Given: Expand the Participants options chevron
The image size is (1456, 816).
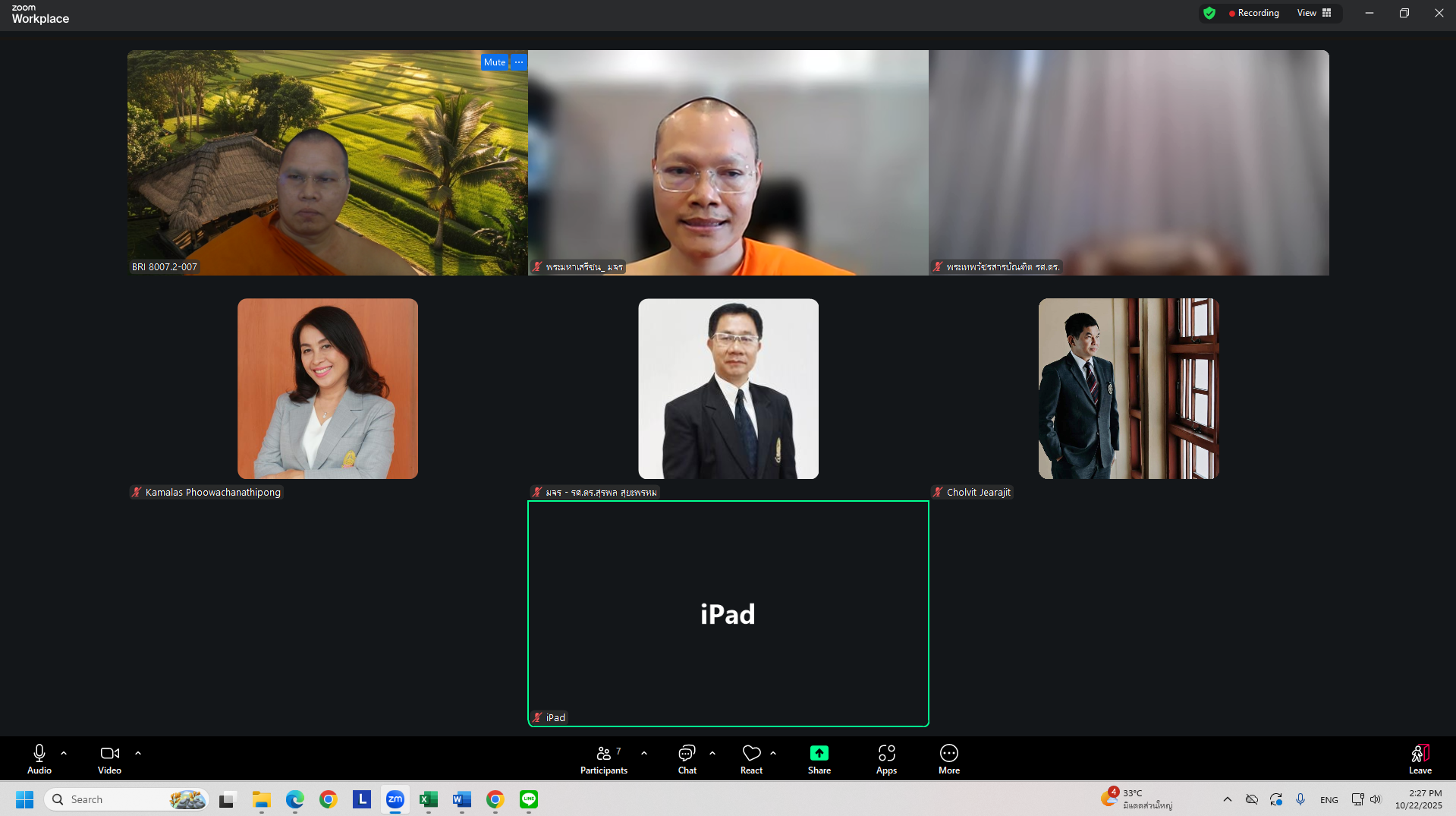Looking at the screenshot, I should [644, 753].
